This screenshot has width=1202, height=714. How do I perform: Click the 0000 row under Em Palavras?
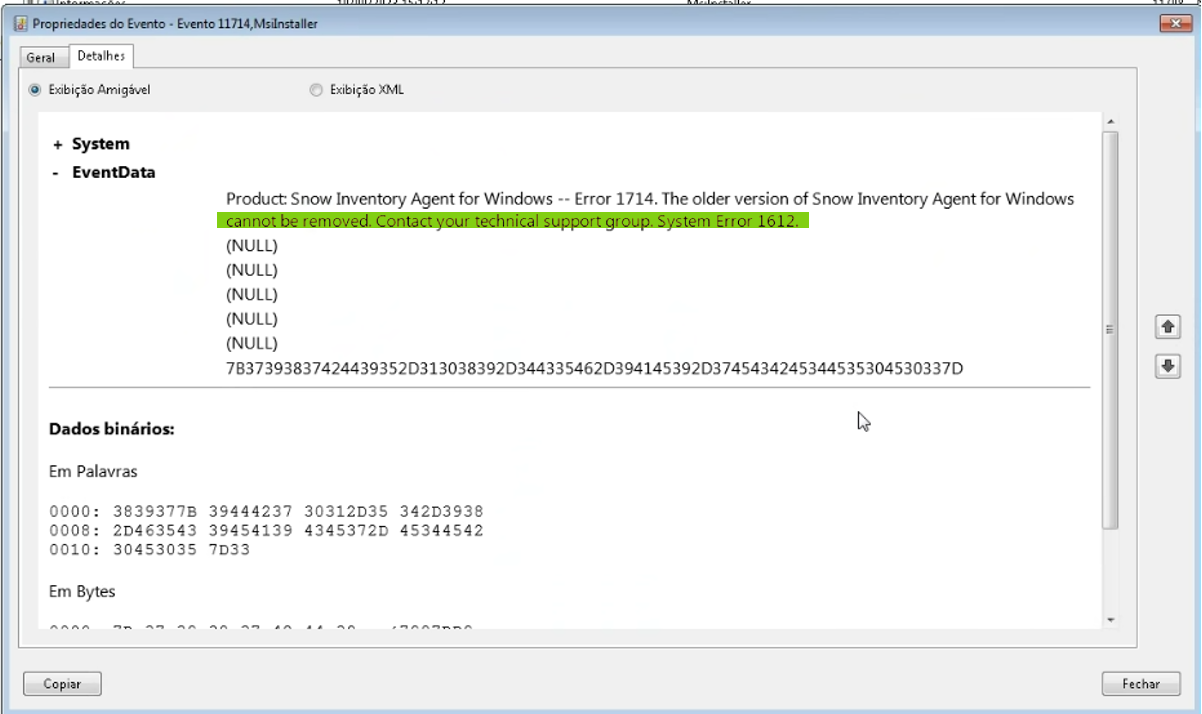(266, 511)
